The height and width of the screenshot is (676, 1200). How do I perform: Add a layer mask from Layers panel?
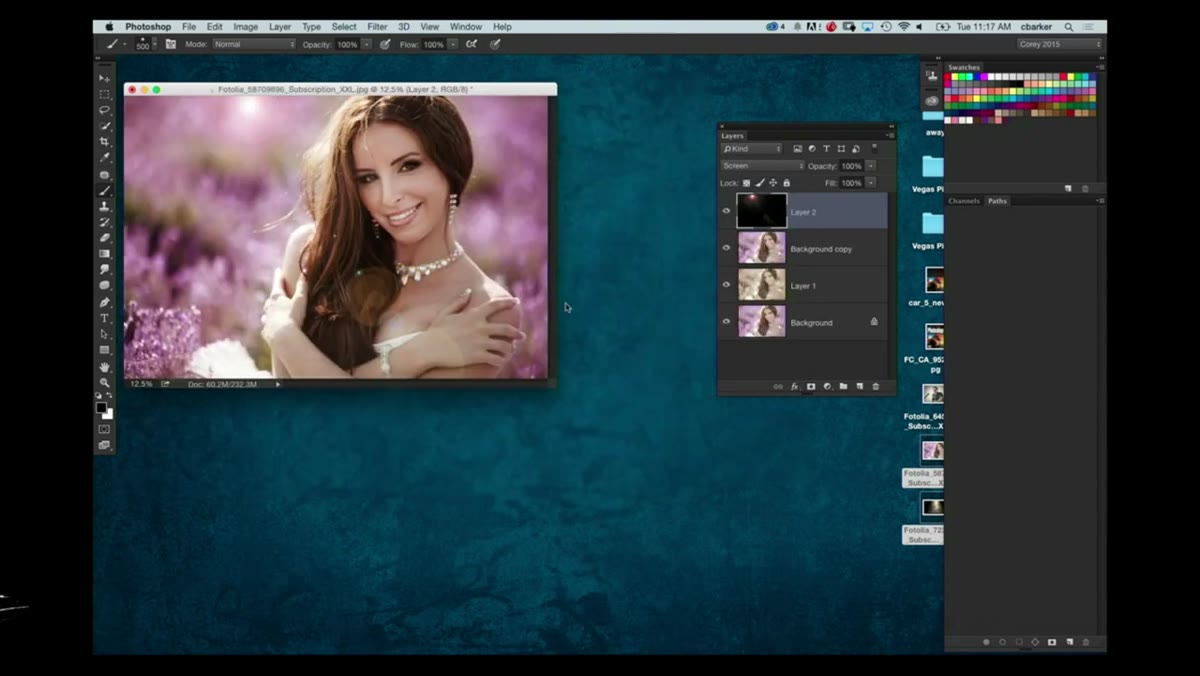[x=811, y=386]
